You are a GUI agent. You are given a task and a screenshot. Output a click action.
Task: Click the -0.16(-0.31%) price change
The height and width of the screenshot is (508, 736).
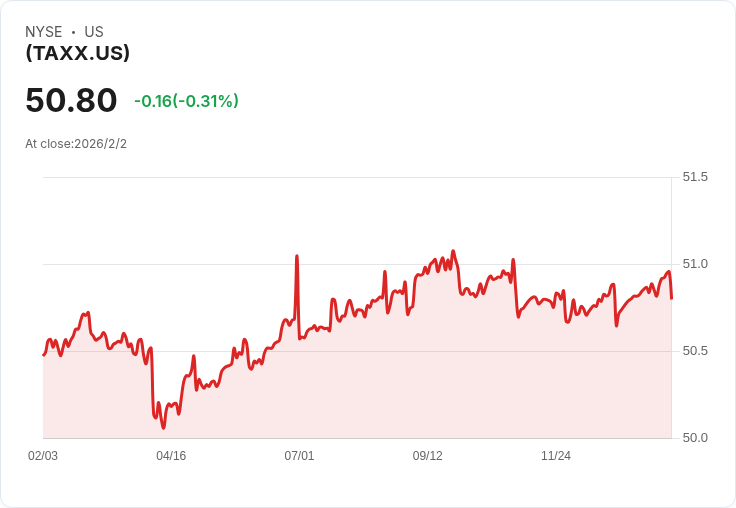(186, 101)
